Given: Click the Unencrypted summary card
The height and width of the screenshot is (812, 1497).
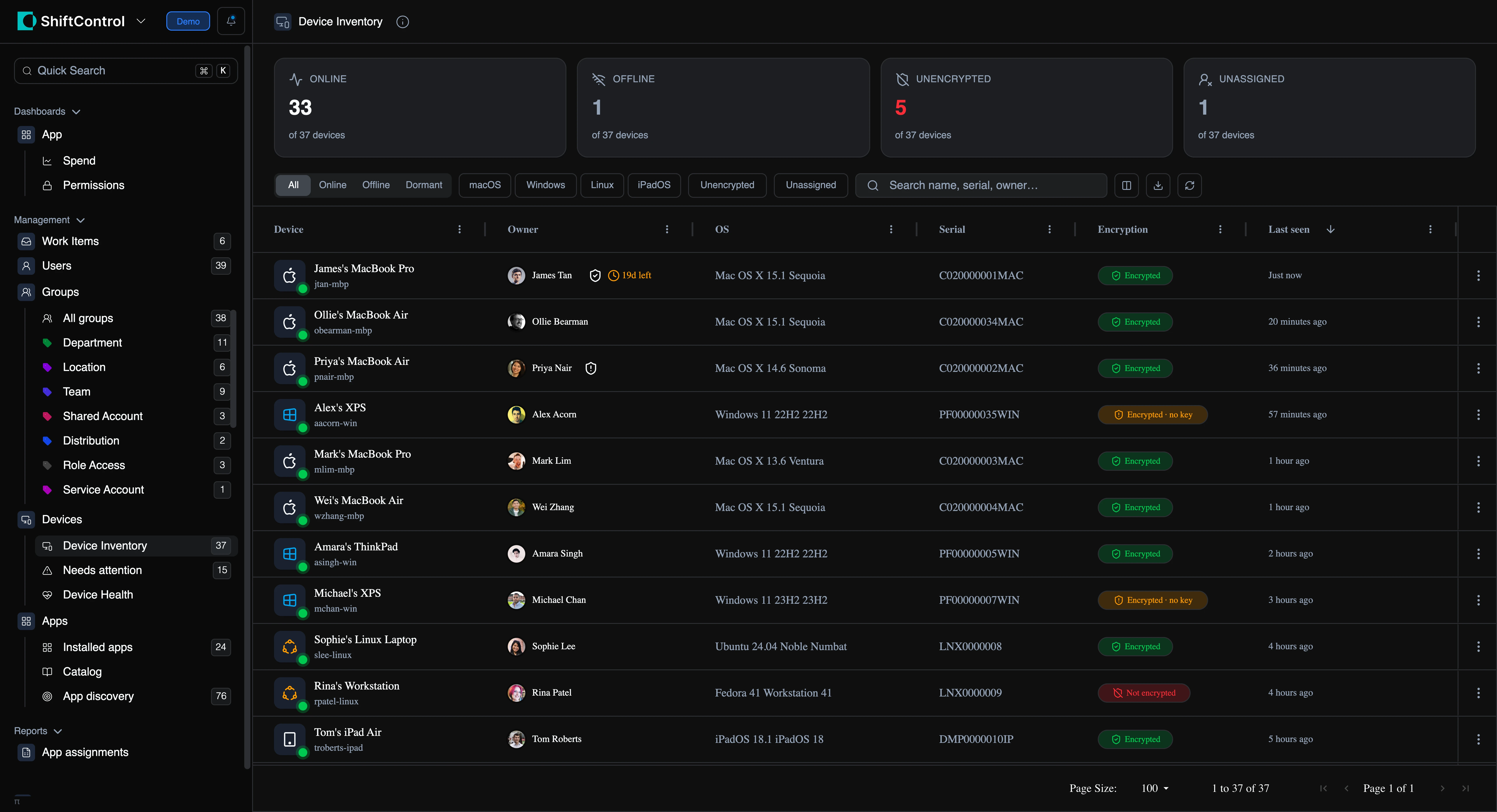Looking at the screenshot, I should coord(1026,107).
